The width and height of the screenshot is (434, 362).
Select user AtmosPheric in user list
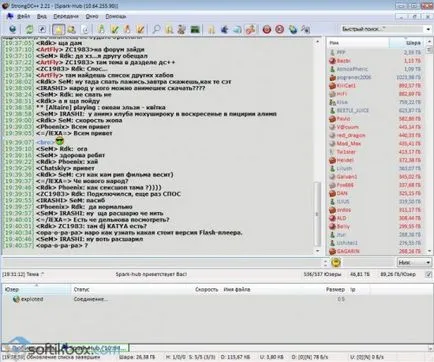pos(352,69)
